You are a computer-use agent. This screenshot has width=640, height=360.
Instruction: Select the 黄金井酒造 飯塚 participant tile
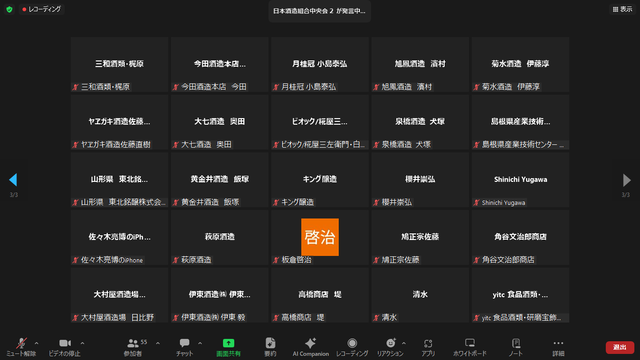click(220, 180)
